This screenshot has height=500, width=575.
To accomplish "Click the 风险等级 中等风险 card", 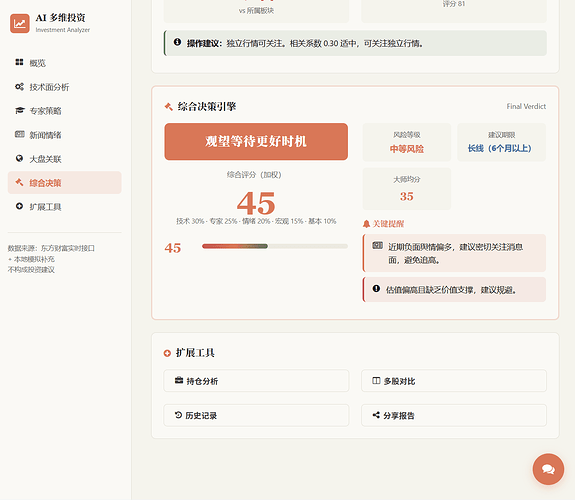I will (406, 142).
